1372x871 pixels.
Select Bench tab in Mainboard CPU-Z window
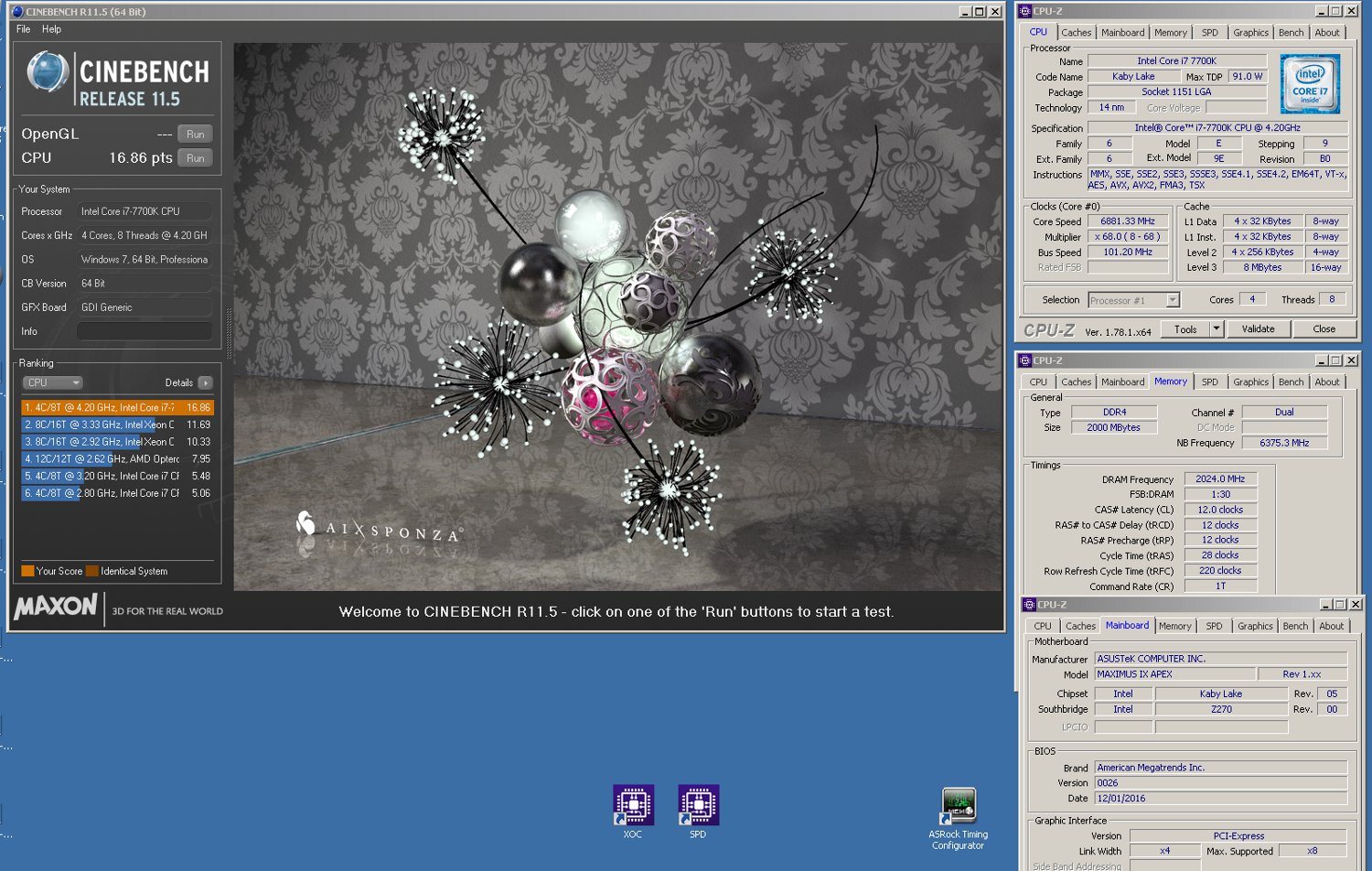pos(1295,627)
